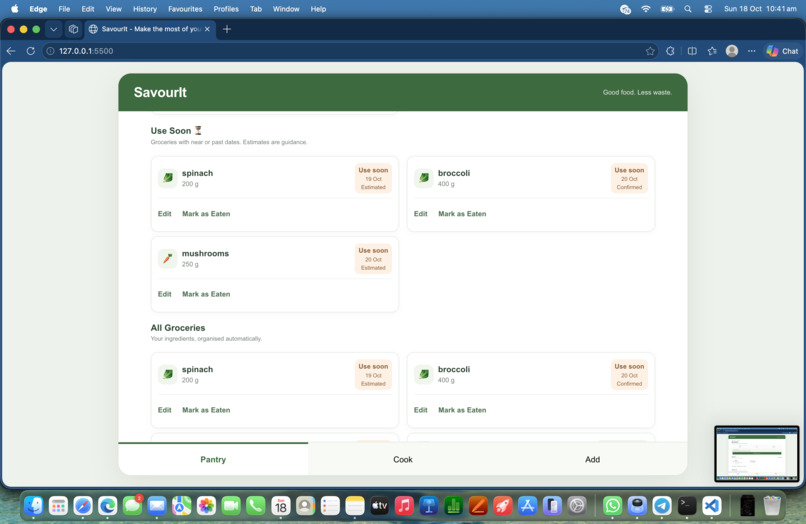
Task: Open the App Store from the Dock
Action: click(527, 506)
